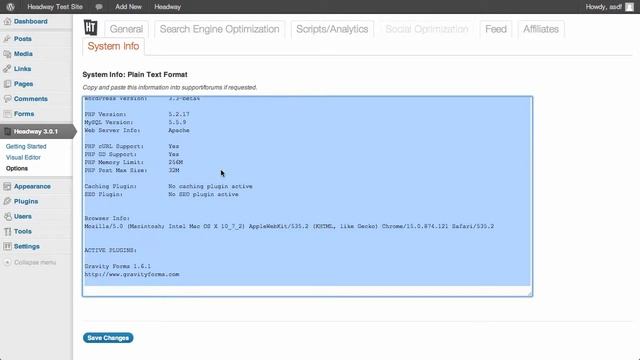Screen dimensions: 640x360
Task: Switch to Search Engine Optimization tab
Action: pos(220,29)
